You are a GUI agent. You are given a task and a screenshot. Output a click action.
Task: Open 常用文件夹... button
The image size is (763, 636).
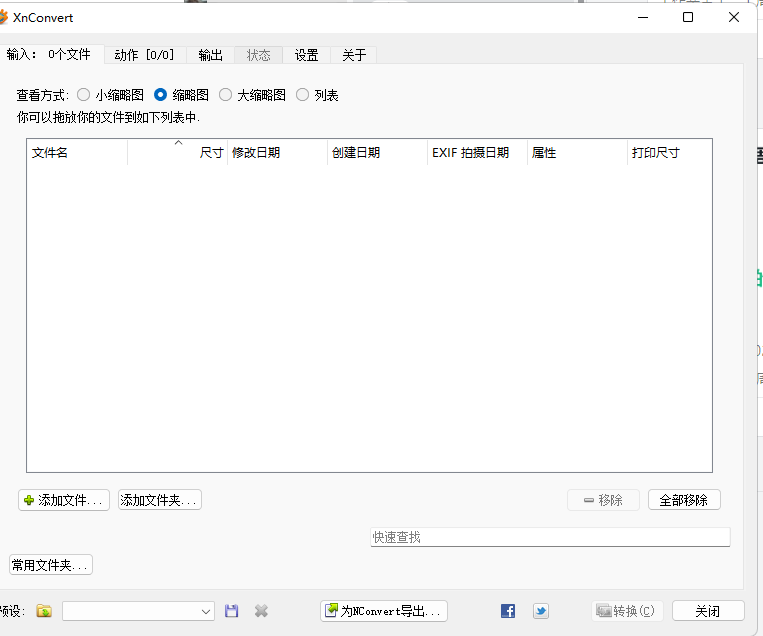point(51,565)
